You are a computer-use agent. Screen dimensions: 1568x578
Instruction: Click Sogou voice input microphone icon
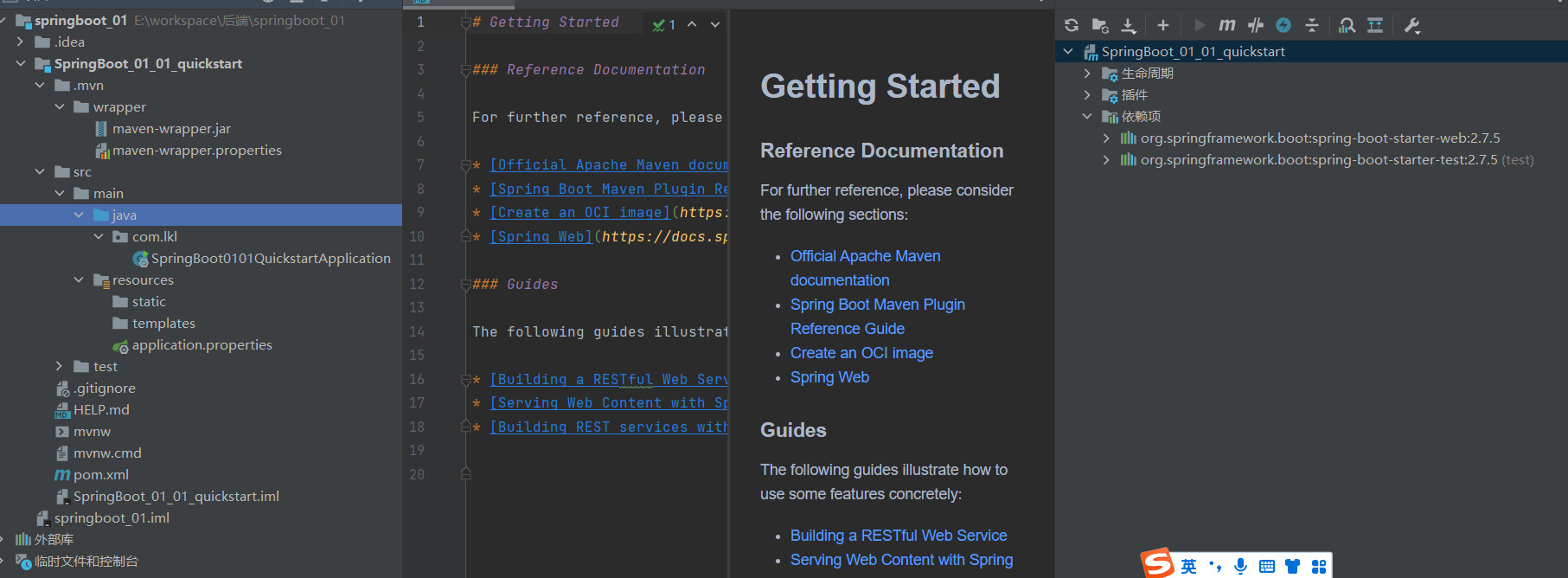click(1240, 566)
